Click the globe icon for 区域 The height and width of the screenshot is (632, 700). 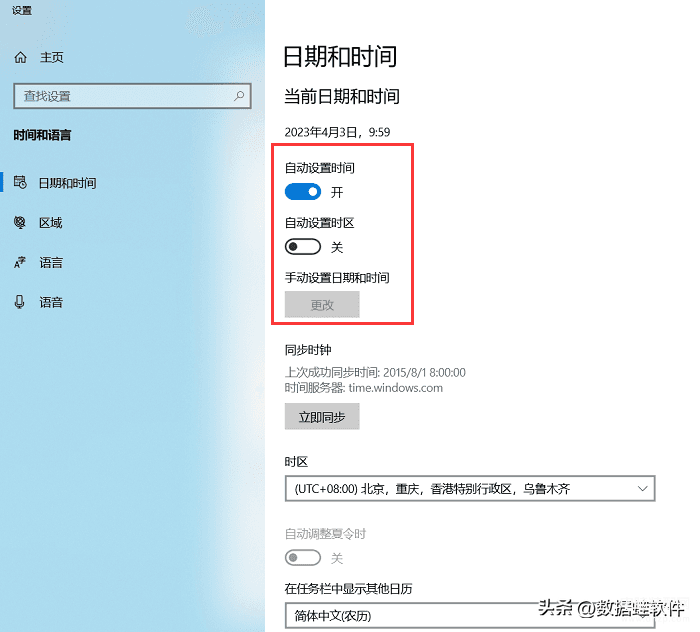pos(20,222)
